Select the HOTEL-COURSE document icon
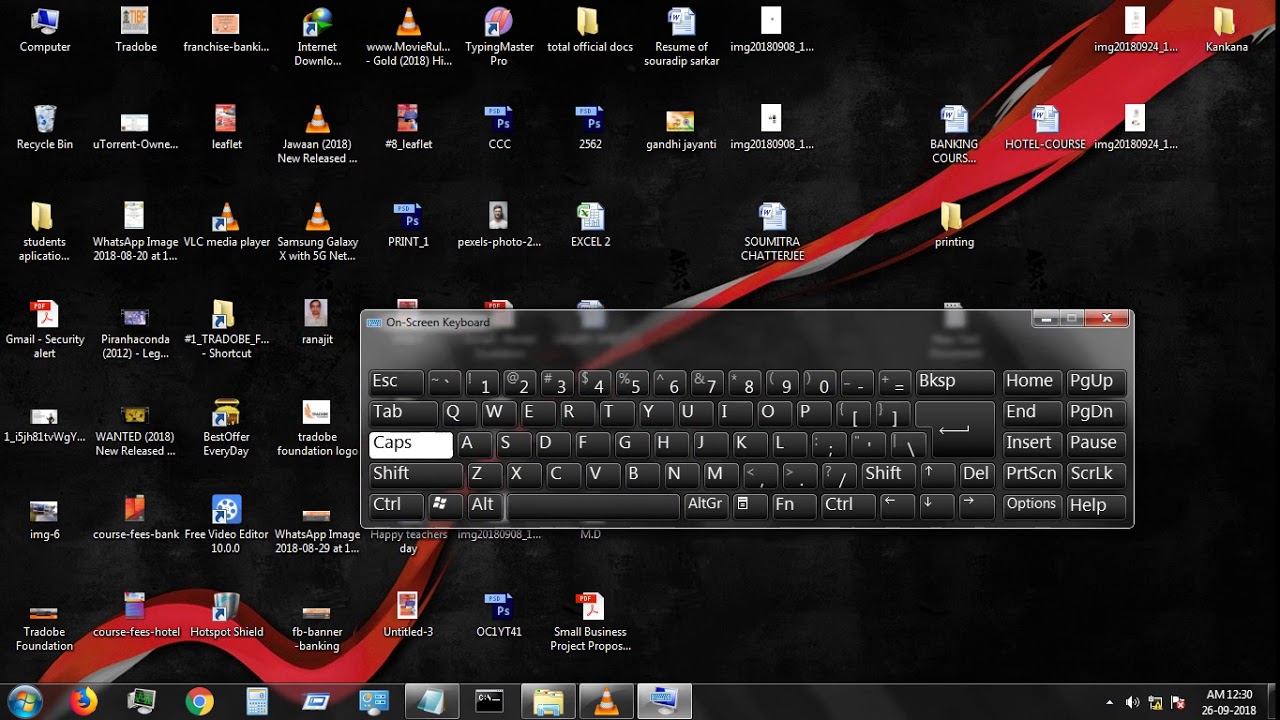 [1045, 128]
